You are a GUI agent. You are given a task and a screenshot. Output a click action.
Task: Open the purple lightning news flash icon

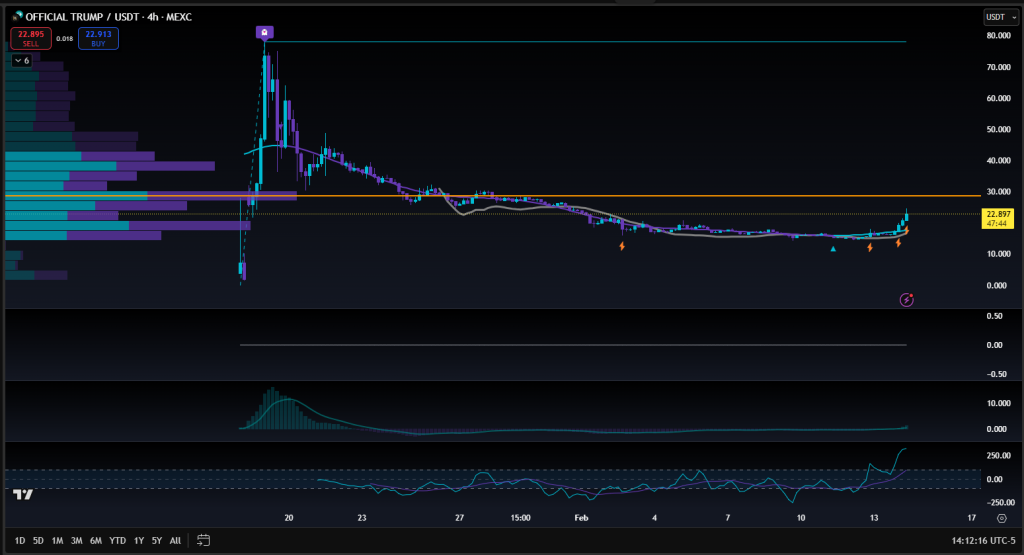[x=906, y=300]
